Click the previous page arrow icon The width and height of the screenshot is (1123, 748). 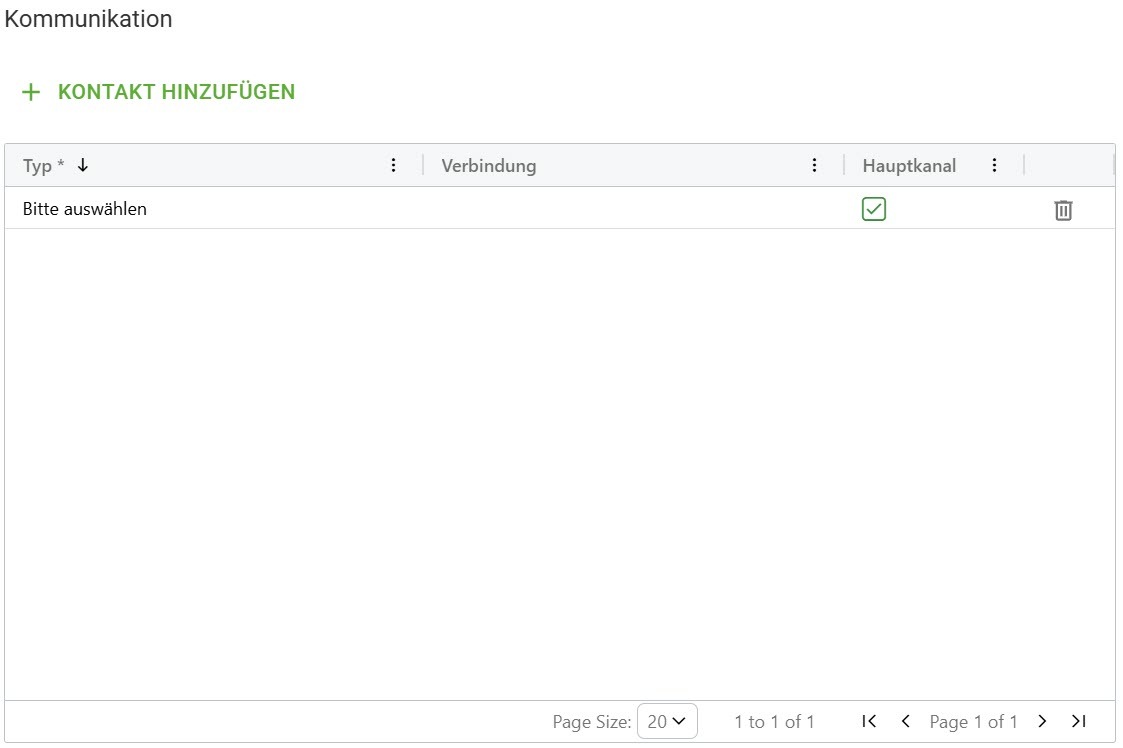[x=905, y=721]
